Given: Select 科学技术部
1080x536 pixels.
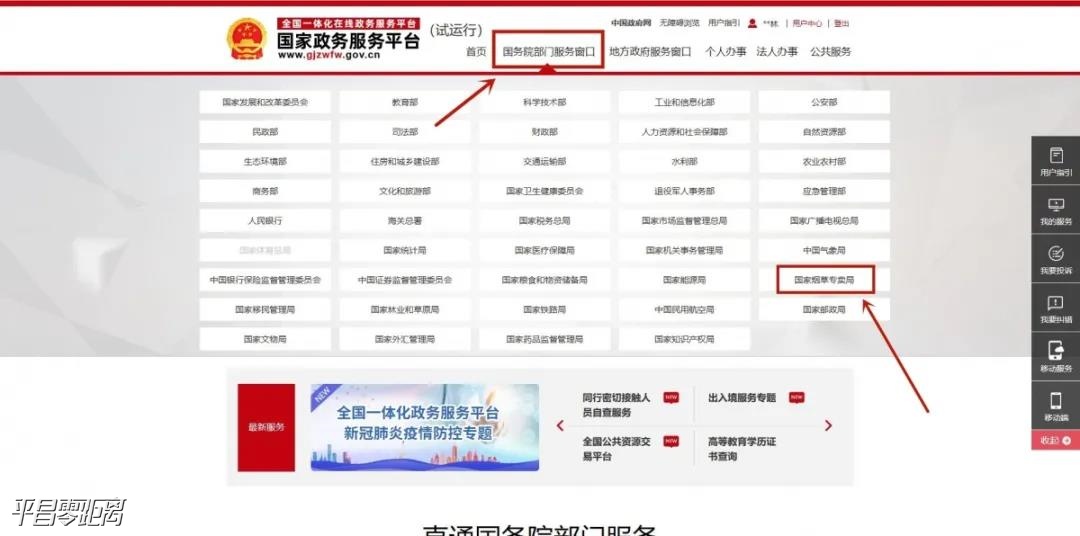Looking at the screenshot, I should (545, 102).
